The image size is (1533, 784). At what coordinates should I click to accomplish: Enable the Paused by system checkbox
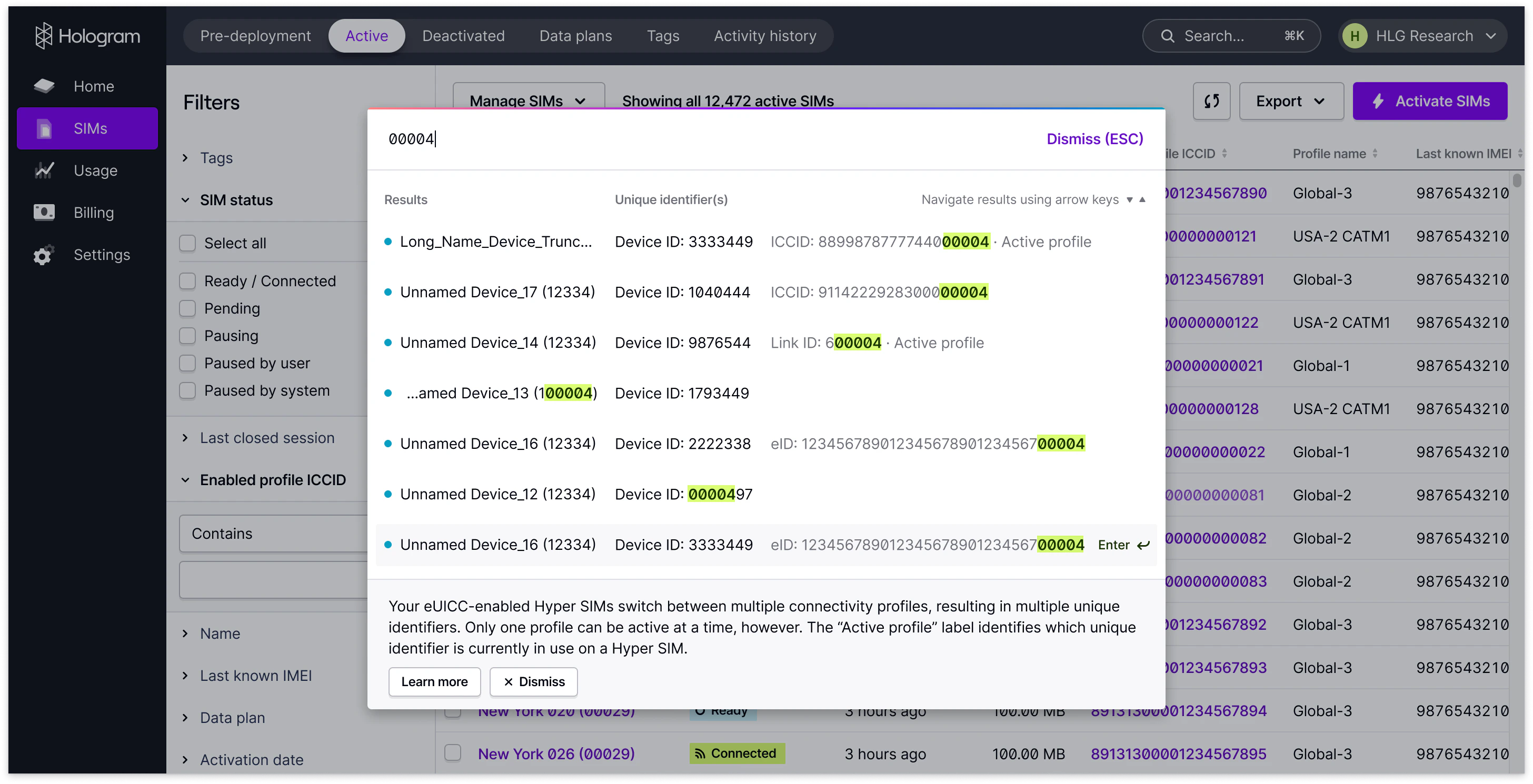coord(187,390)
